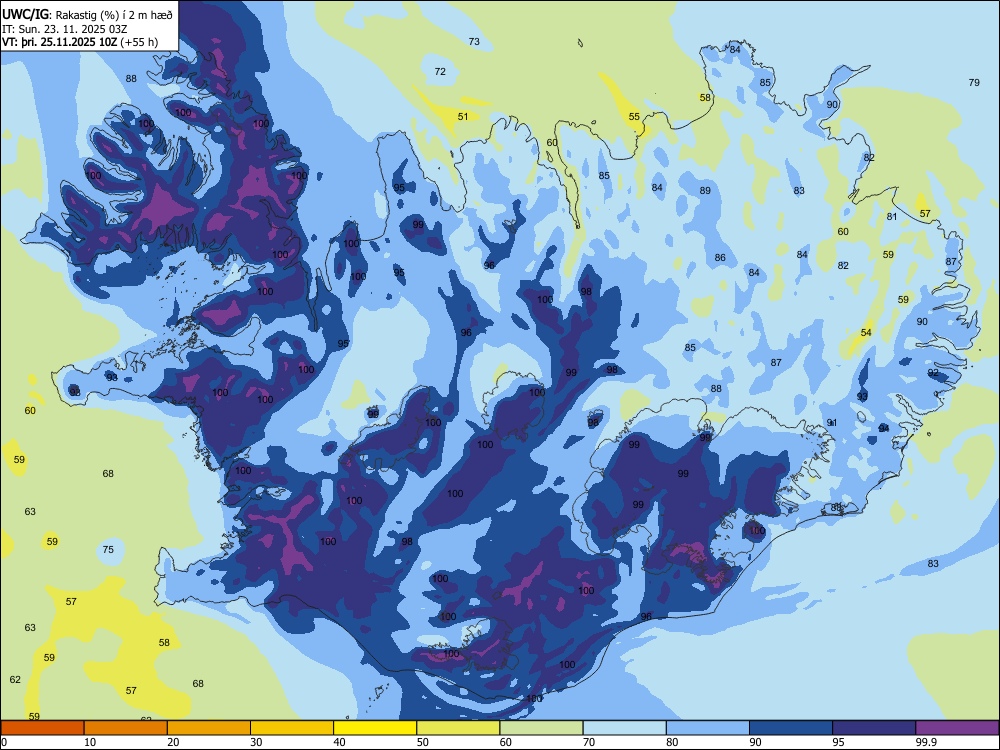Click the valid time line 'VT: þri. 25.11.2025 10Z'
The height and width of the screenshot is (750, 1000).
[59, 42]
